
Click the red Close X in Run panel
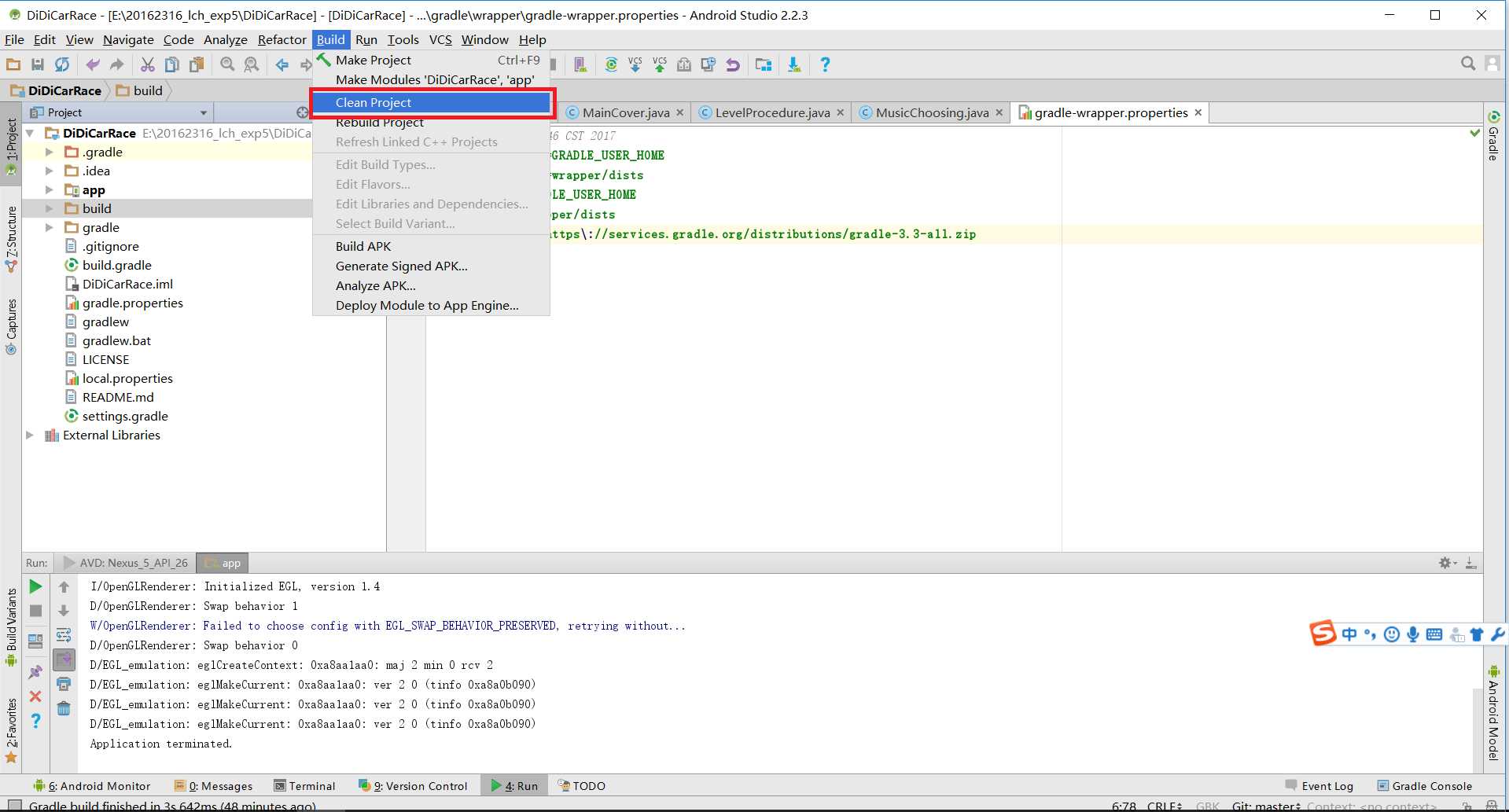[35, 696]
